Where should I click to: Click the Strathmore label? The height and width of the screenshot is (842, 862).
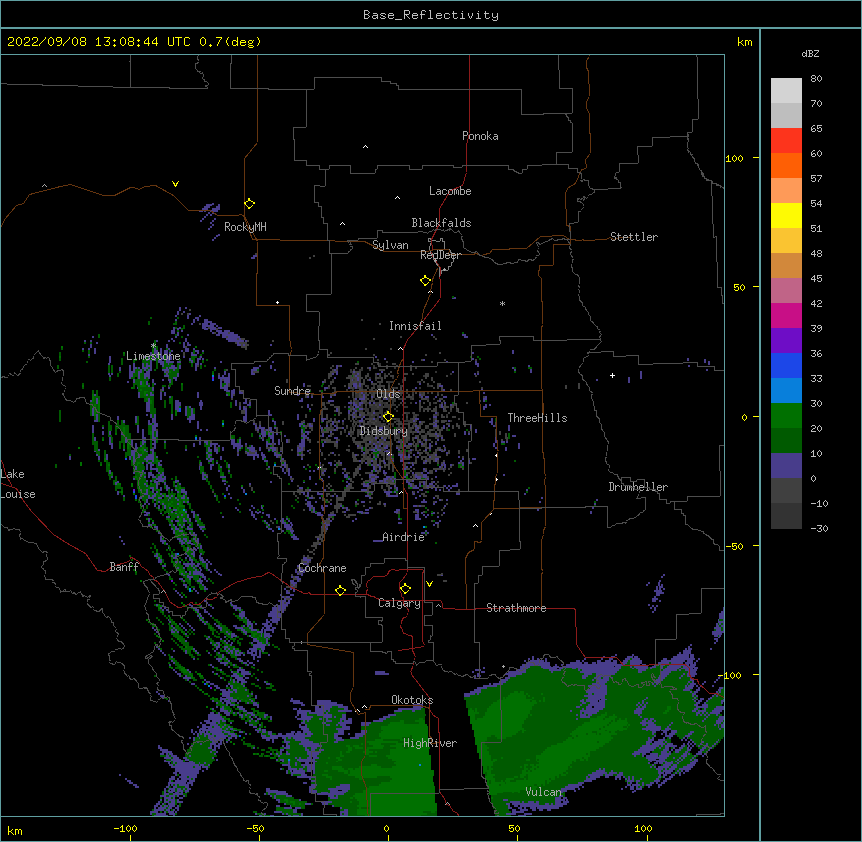point(516,608)
